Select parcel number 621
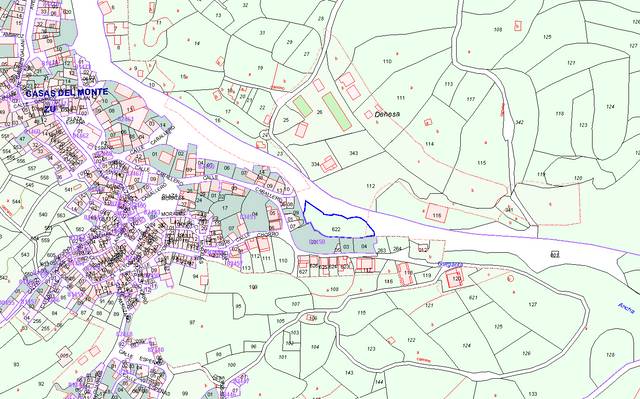Viewport: 640px width, 399px height. pos(473,298)
